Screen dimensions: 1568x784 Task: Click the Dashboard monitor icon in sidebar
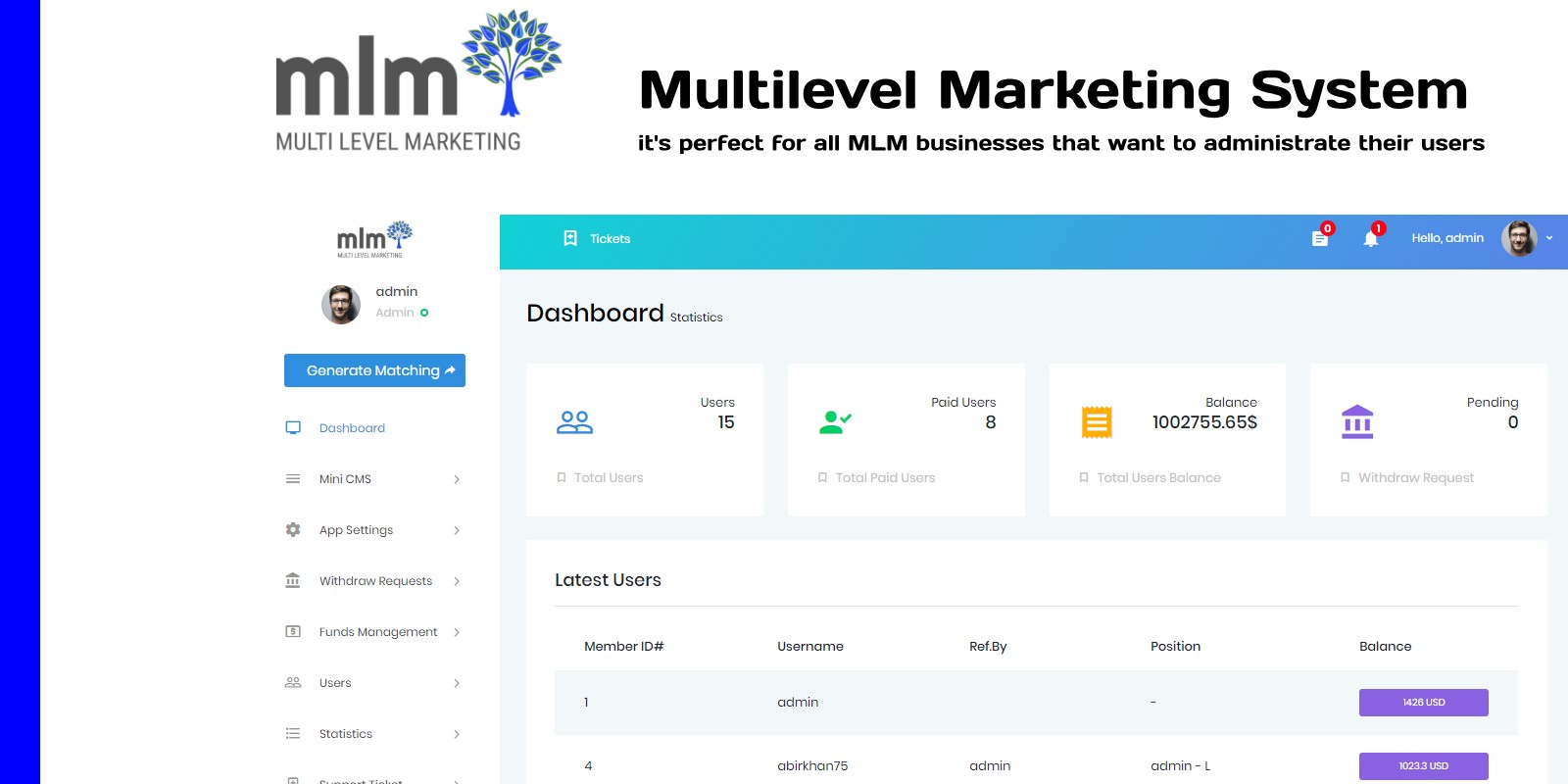pyautogui.click(x=293, y=428)
